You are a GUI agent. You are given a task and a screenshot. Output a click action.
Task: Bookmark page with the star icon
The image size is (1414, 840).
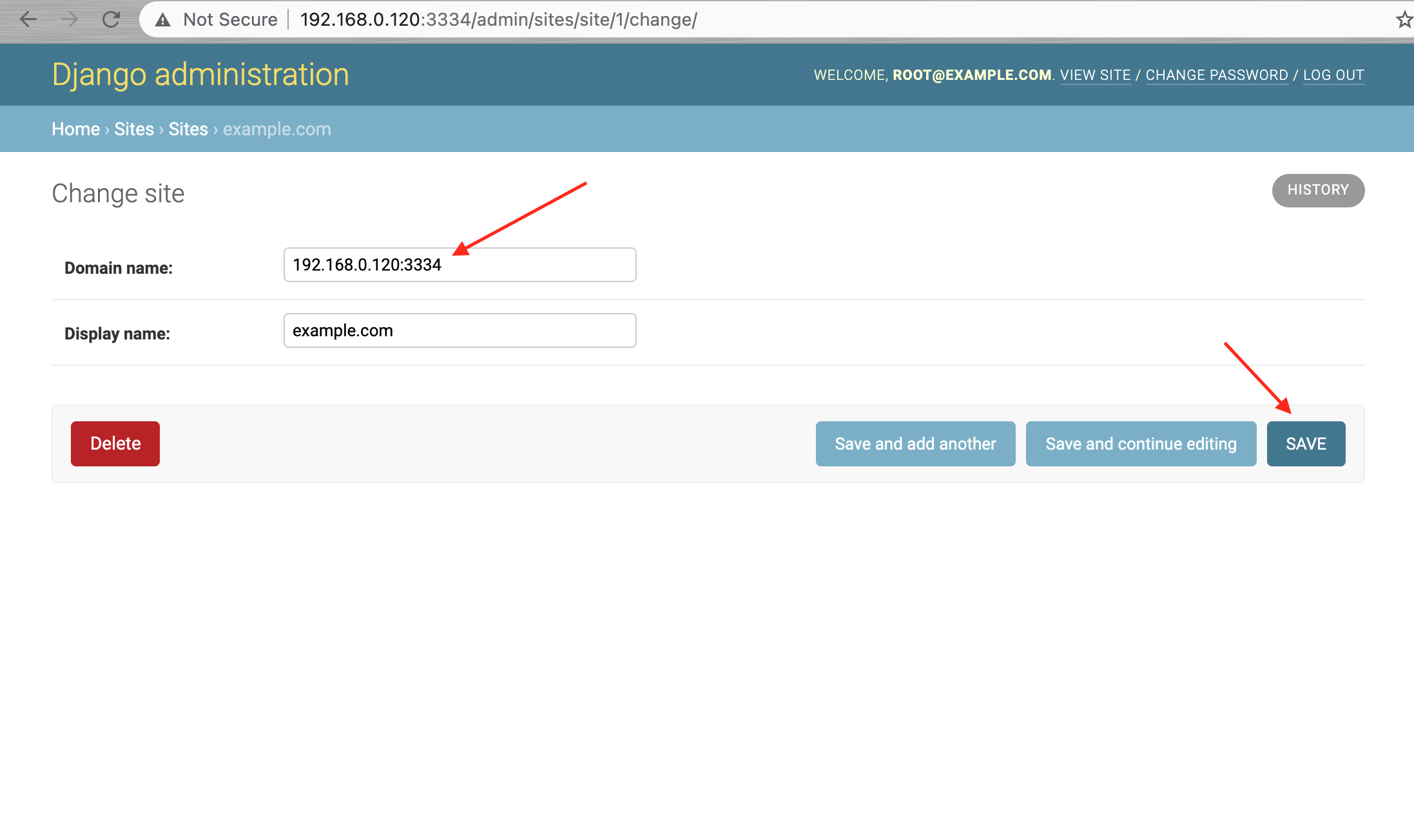click(1404, 19)
